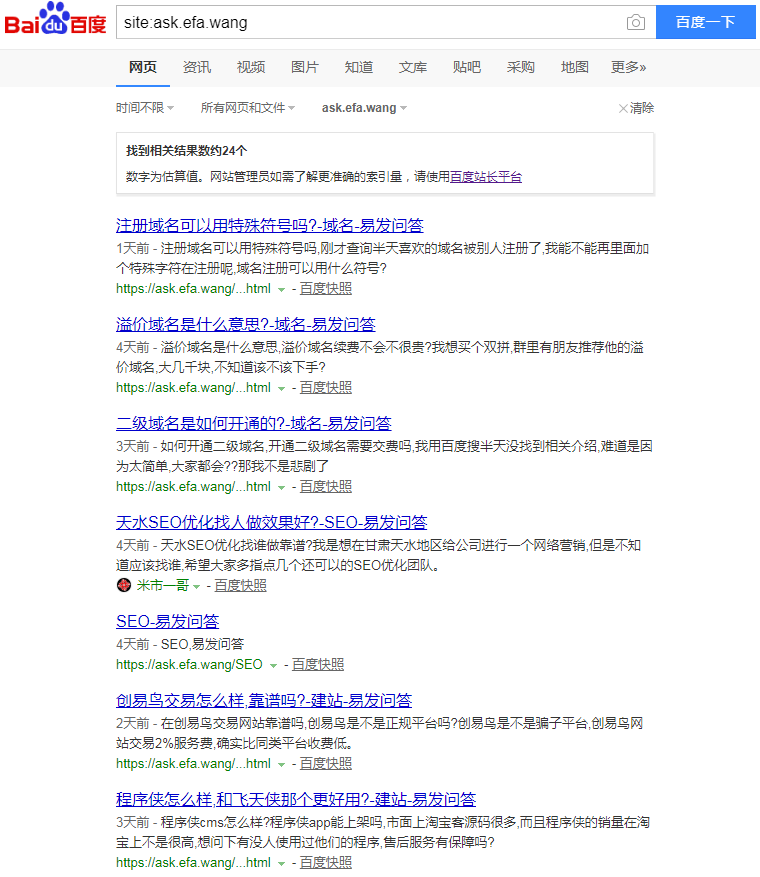Screen dimensions: 760x877
Task: Open 百度快照 for 创易鸟 result
Action: pos(326,763)
